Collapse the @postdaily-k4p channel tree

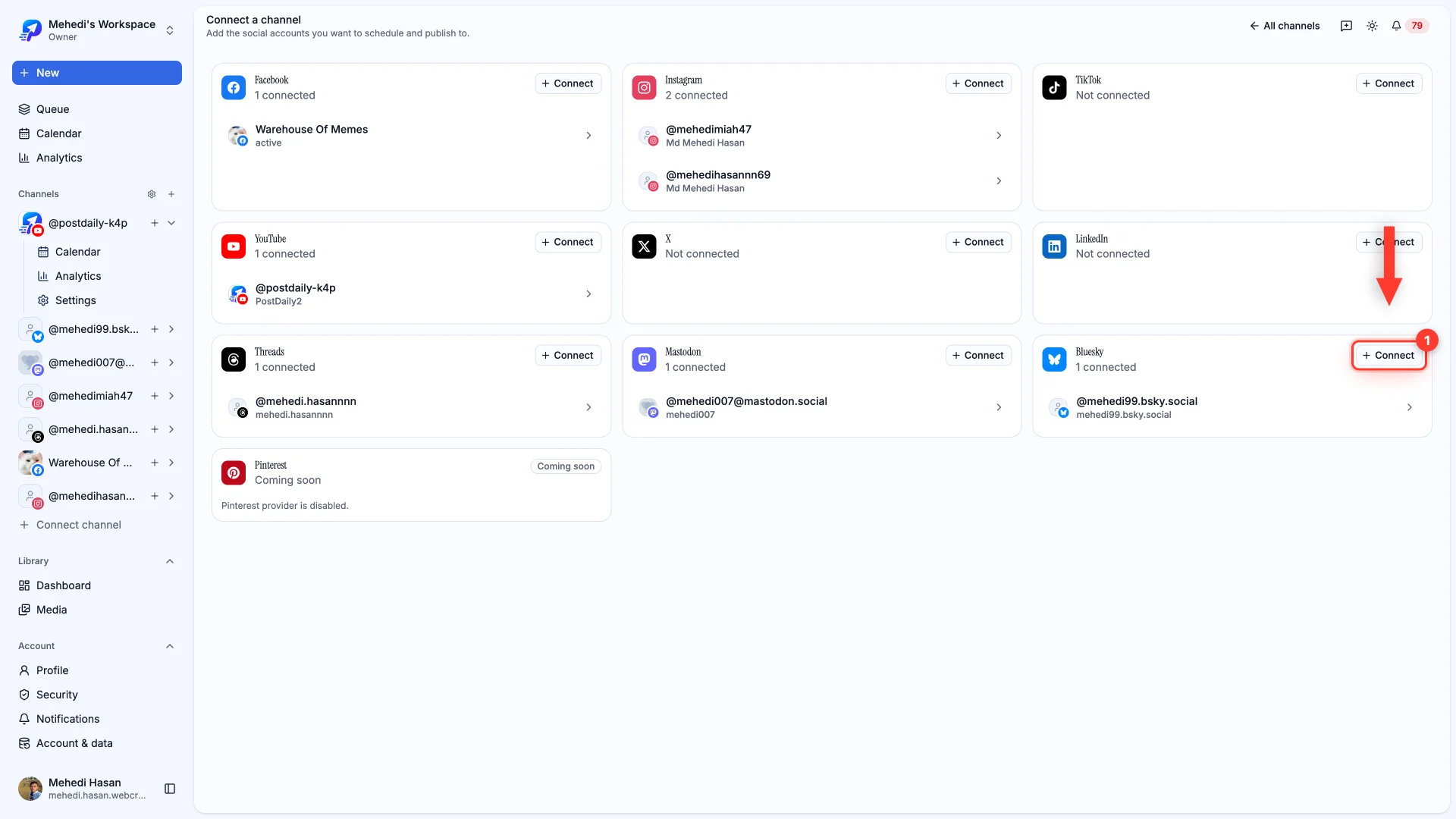[171, 223]
